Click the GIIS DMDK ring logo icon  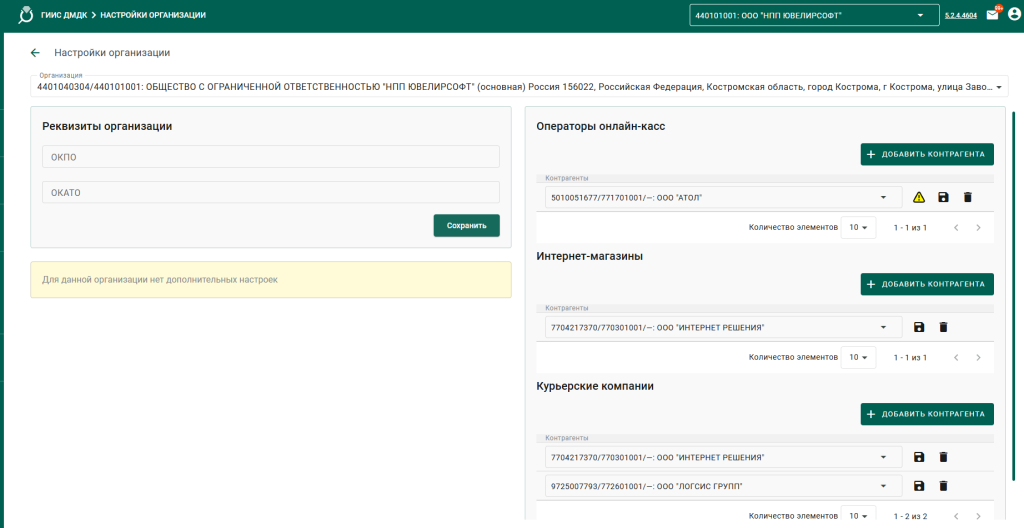coord(25,14)
